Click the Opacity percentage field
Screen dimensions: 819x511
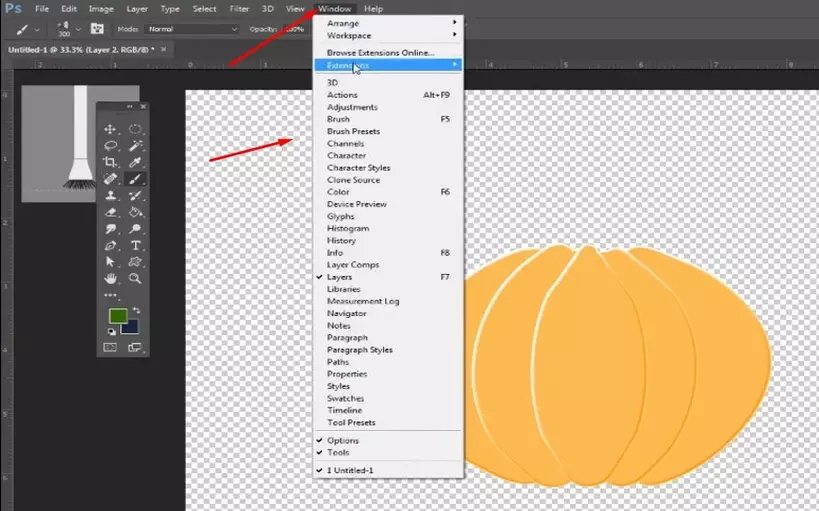[x=296, y=29]
